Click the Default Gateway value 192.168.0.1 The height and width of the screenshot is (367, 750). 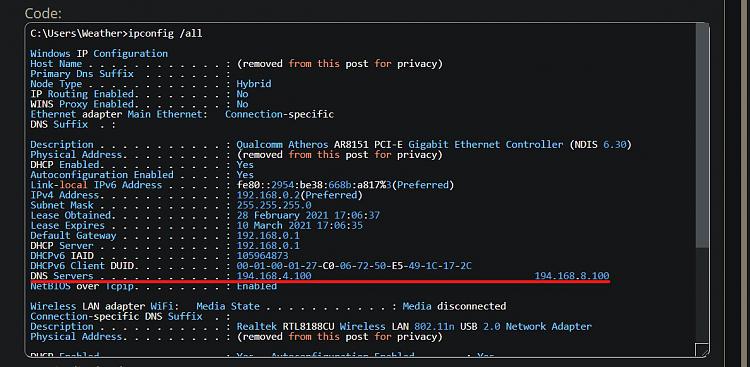268,235
